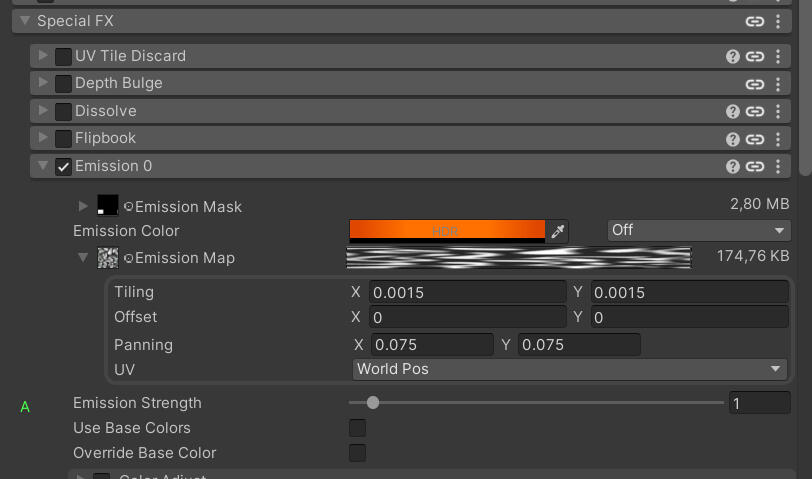
Task: Open the kebab menu on Dissolve row
Action: [778, 111]
